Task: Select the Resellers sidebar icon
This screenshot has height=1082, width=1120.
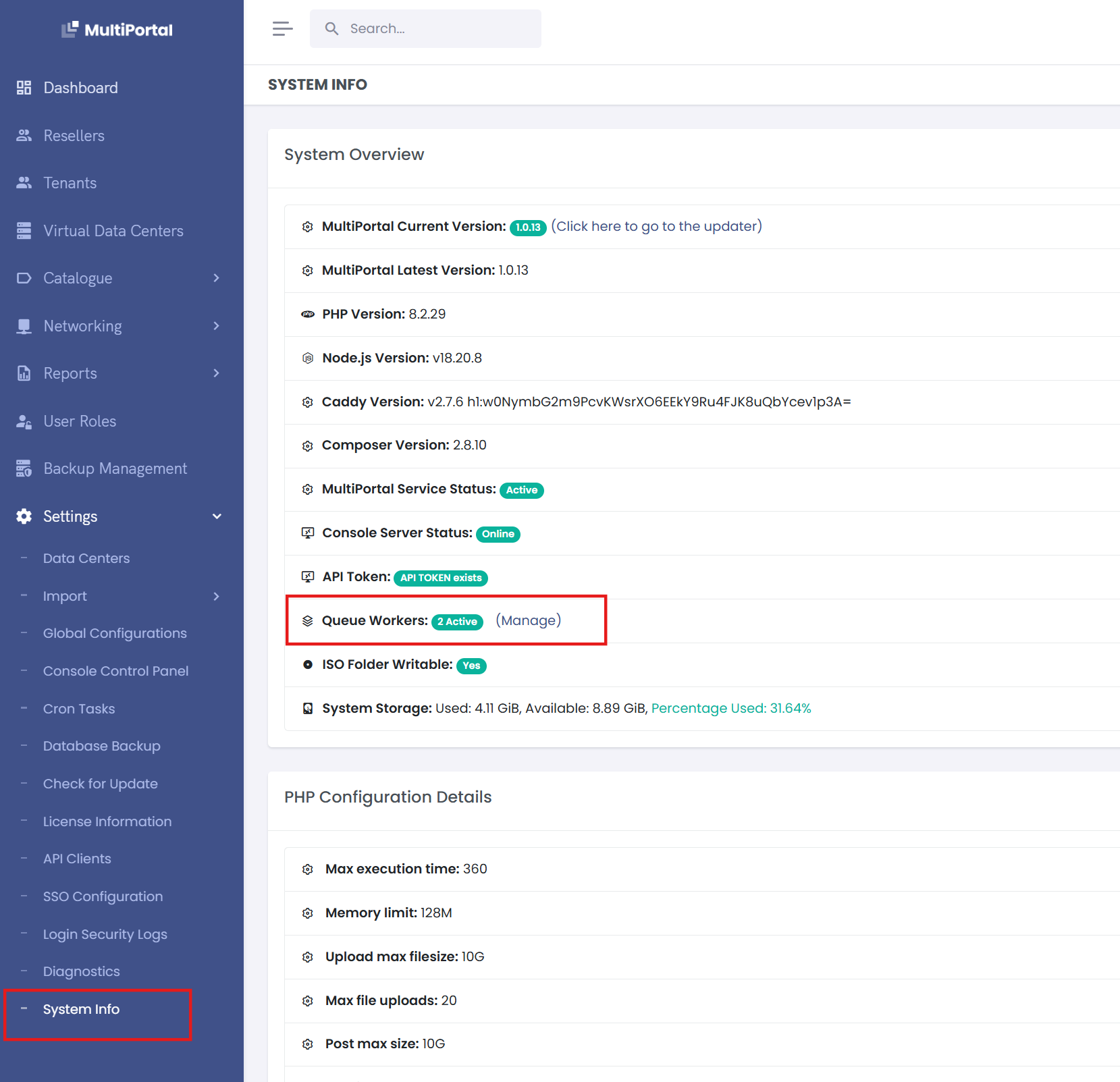Action: (24, 135)
